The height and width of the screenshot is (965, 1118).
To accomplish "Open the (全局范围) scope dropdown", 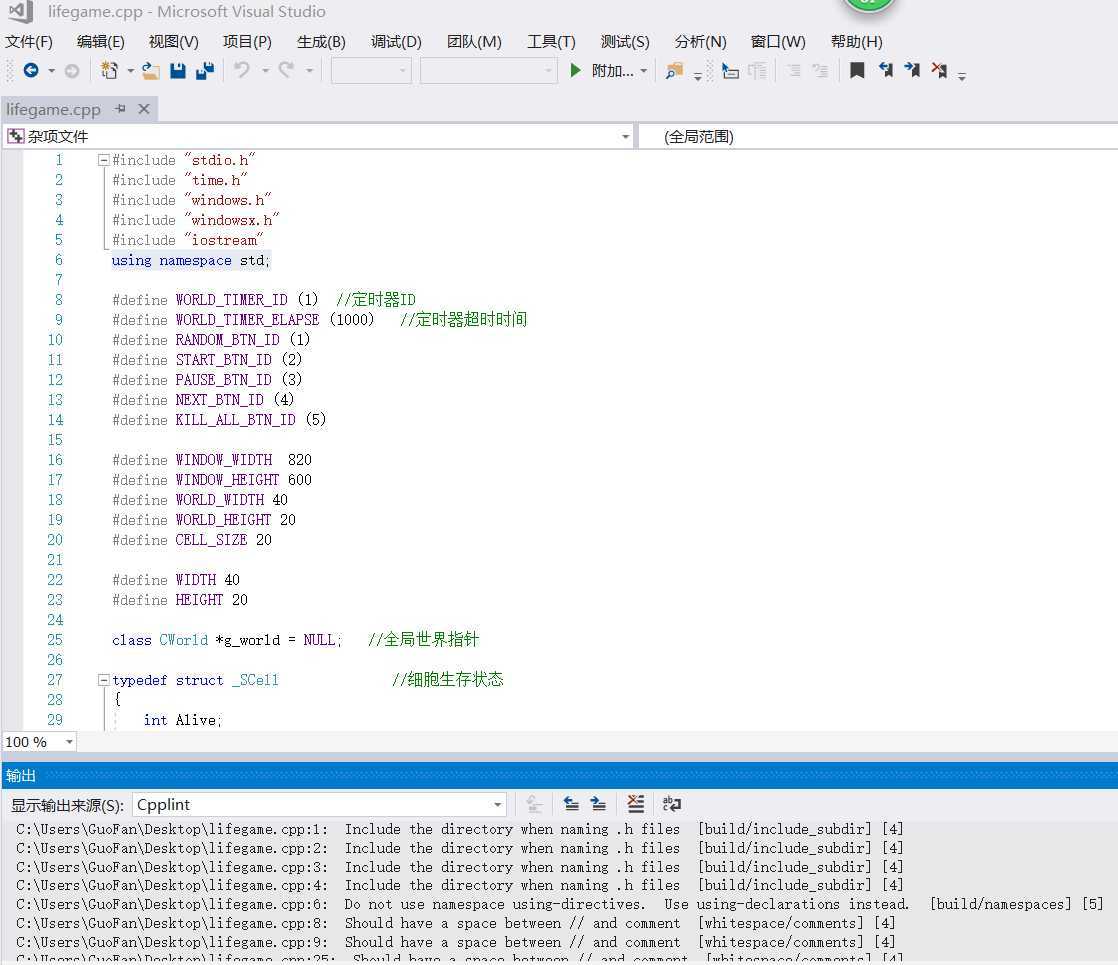I will [878, 136].
